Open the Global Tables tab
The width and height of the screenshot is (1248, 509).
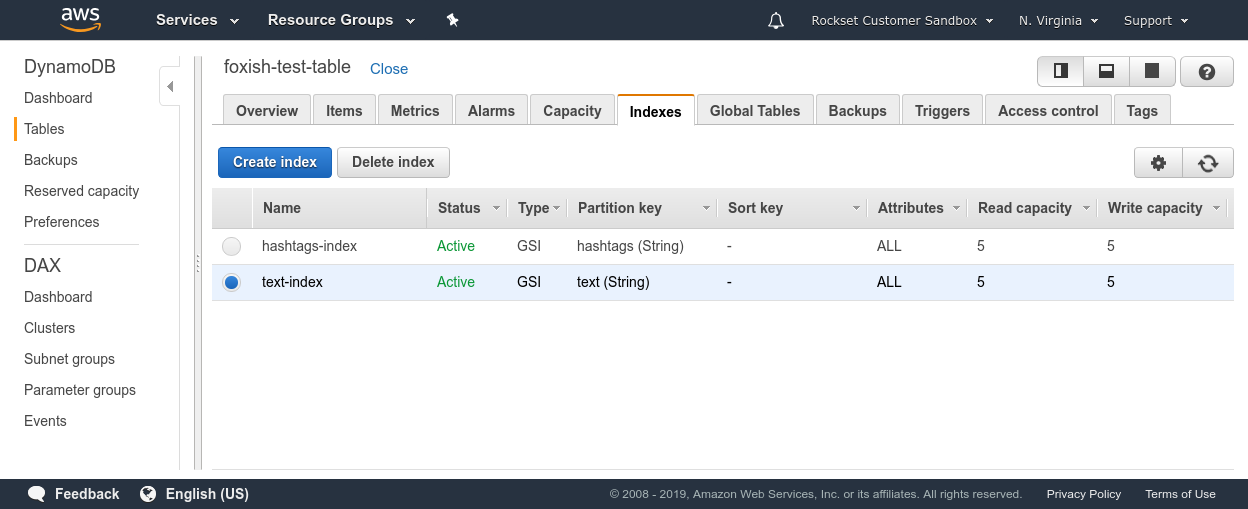(755, 111)
